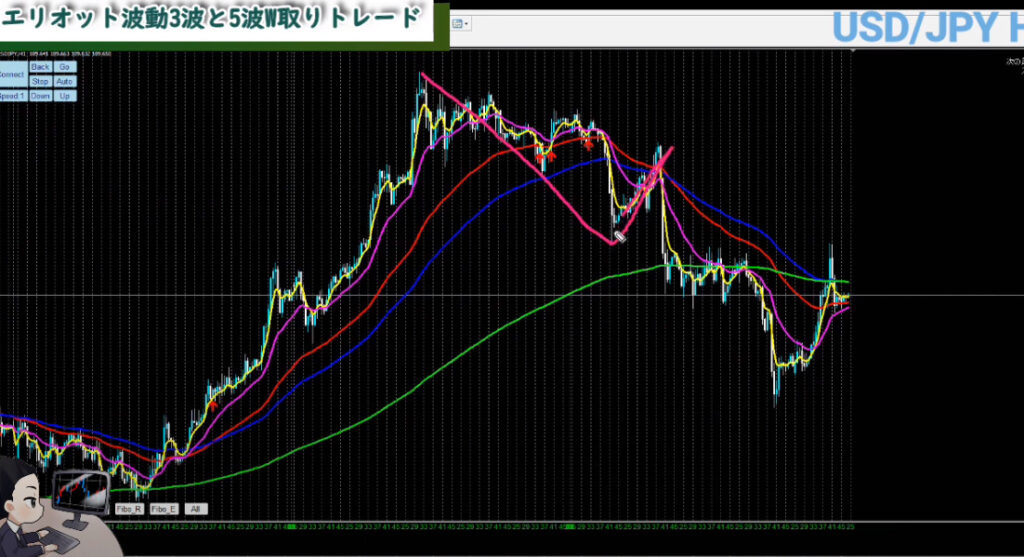
Task: Click the Connect button
Action: 12,74
